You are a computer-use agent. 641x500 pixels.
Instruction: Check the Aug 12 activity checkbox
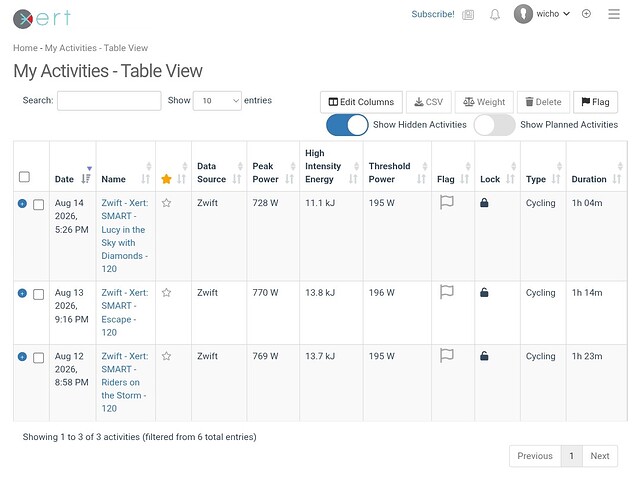click(x=38, y=358)
